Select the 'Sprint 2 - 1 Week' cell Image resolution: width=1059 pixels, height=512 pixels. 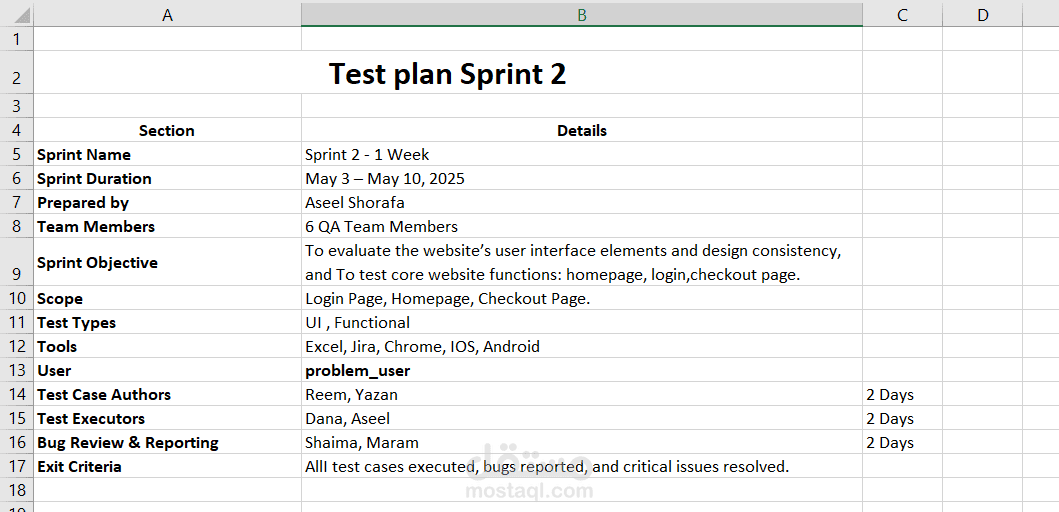[x=582, y=154]
